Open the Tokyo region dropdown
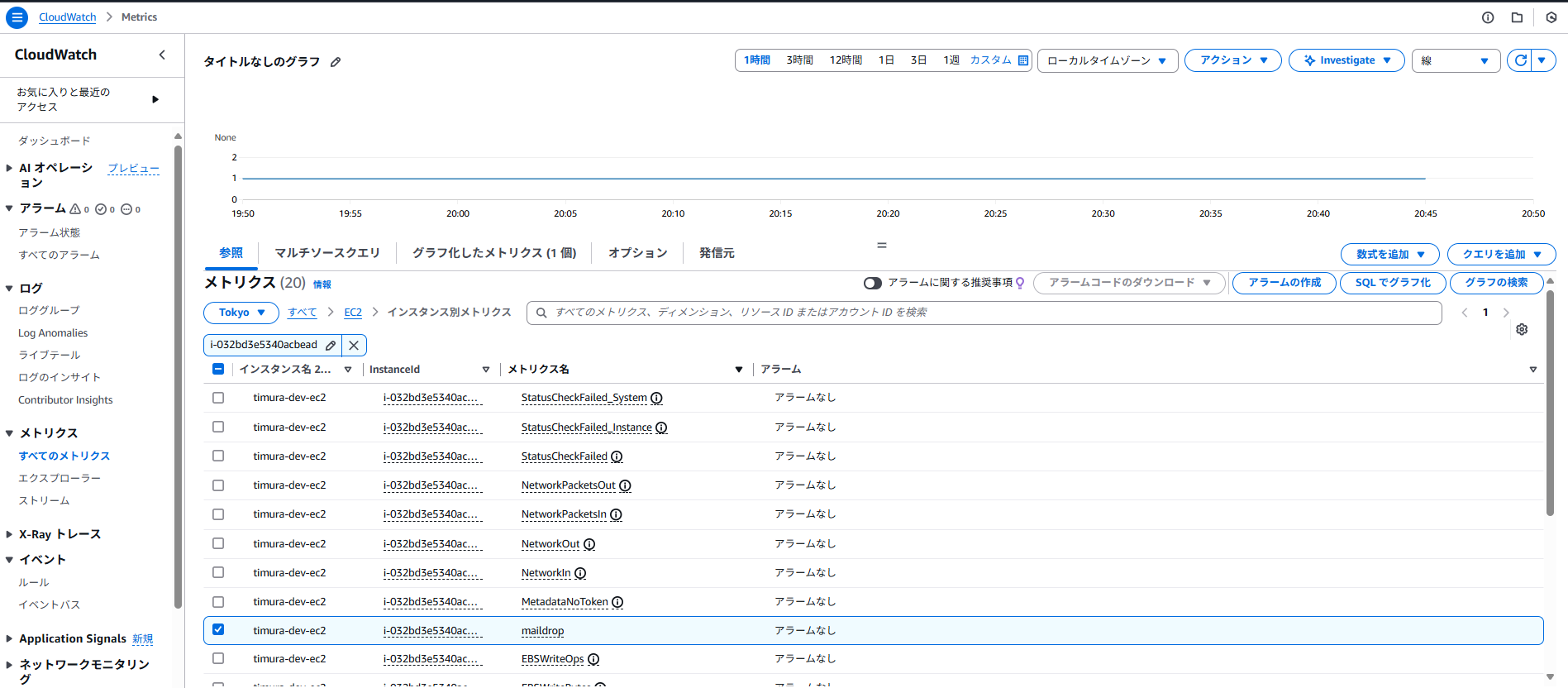Image resolution: width=1568 pixels, height=688 pixels. (x=241, y=313)
